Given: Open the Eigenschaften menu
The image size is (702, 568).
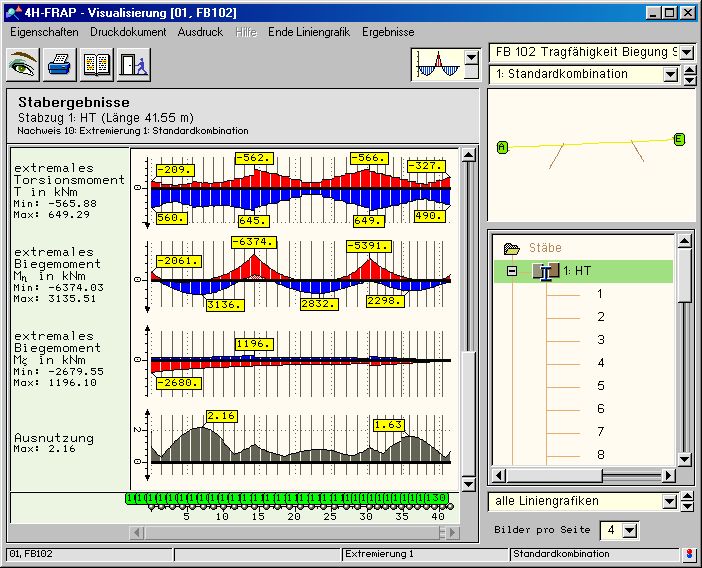Looking at the screenshot, I should (44, 32).
